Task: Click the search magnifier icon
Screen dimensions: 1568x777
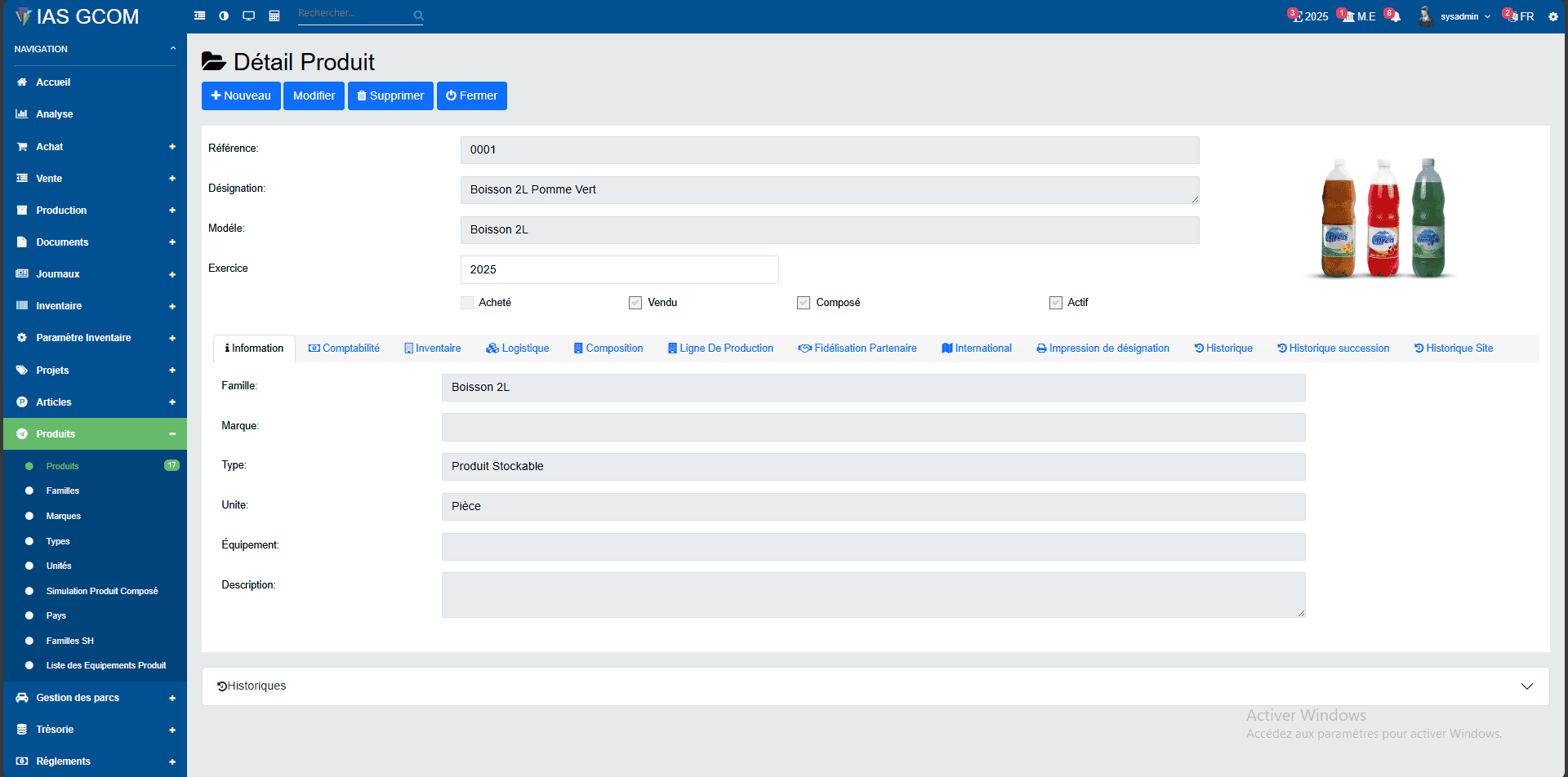Action: [418, 15]
